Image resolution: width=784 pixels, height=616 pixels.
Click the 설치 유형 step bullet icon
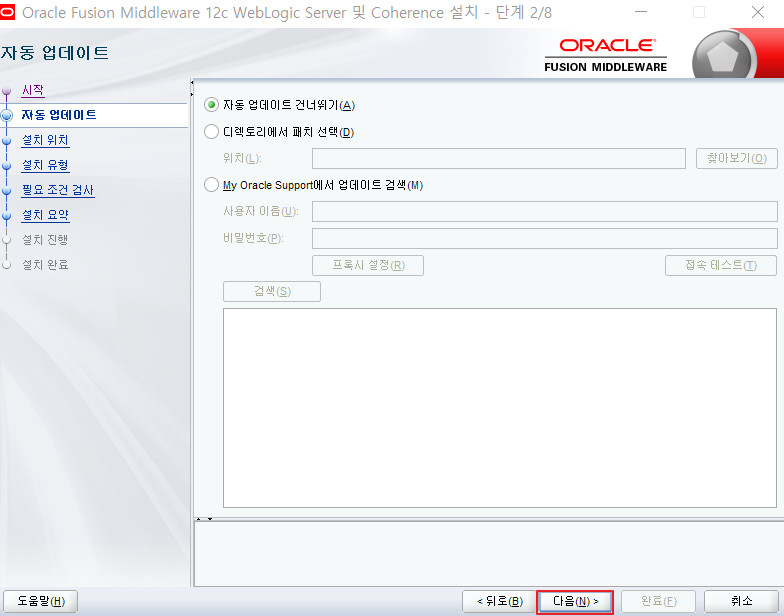6,166
